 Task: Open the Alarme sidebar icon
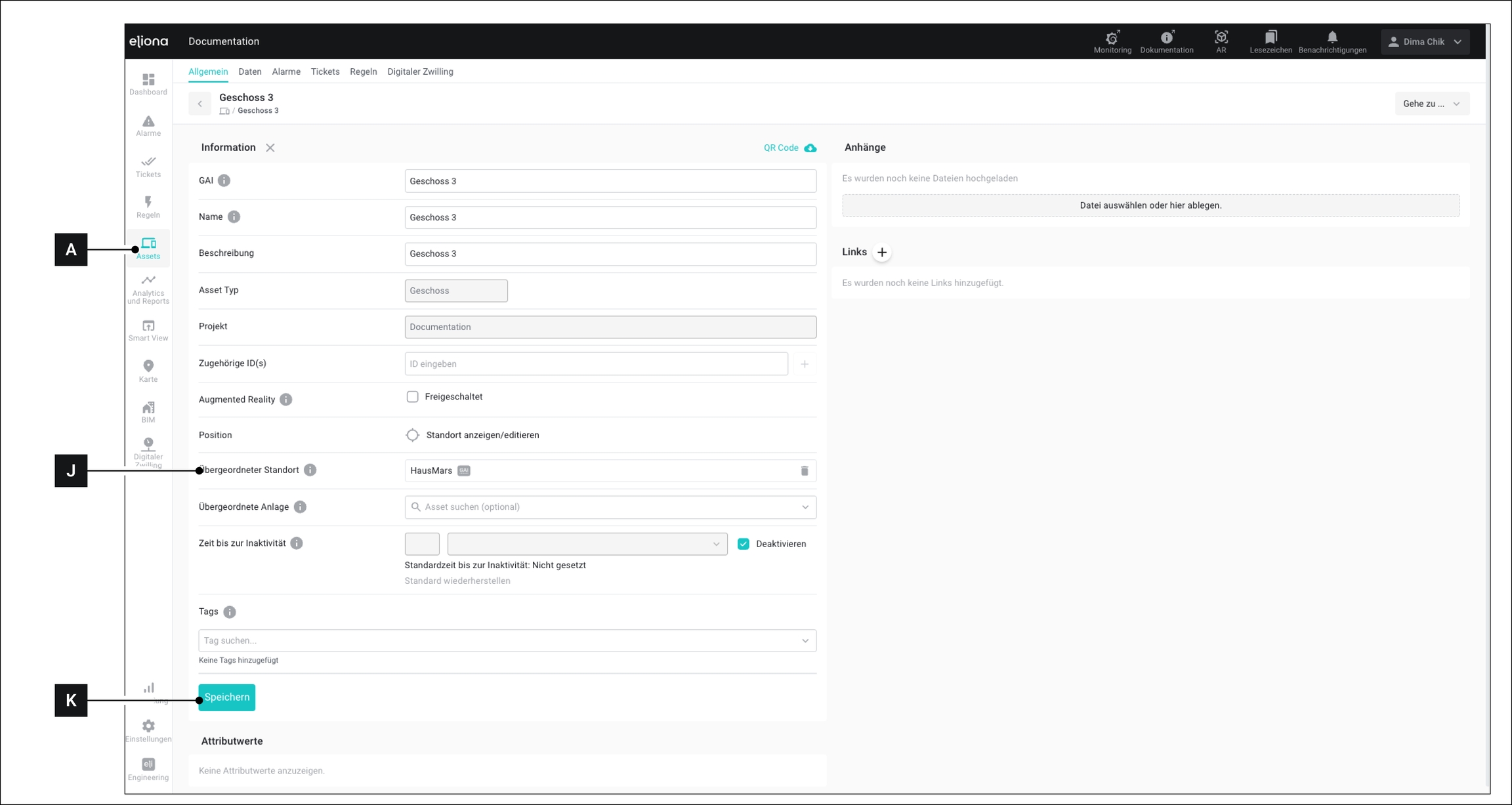tap(148, 125)
